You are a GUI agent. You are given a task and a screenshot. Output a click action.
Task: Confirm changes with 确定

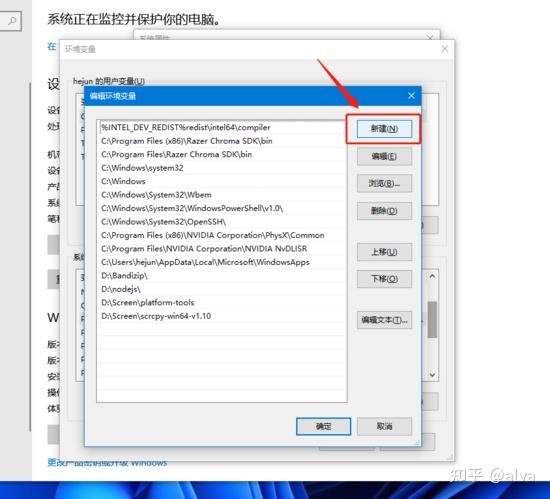point(323,426)
